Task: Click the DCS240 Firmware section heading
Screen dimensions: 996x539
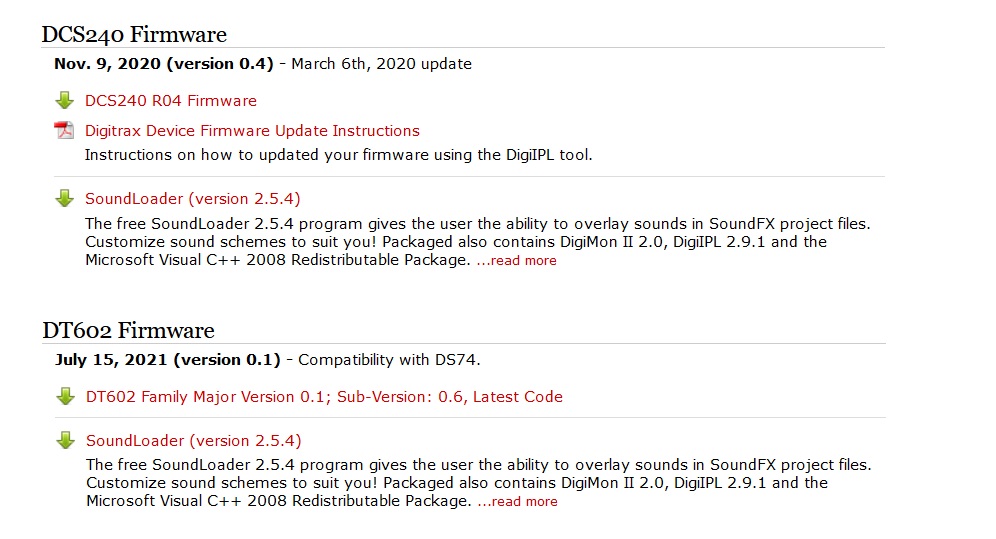Action: click(x=134, y=35)
